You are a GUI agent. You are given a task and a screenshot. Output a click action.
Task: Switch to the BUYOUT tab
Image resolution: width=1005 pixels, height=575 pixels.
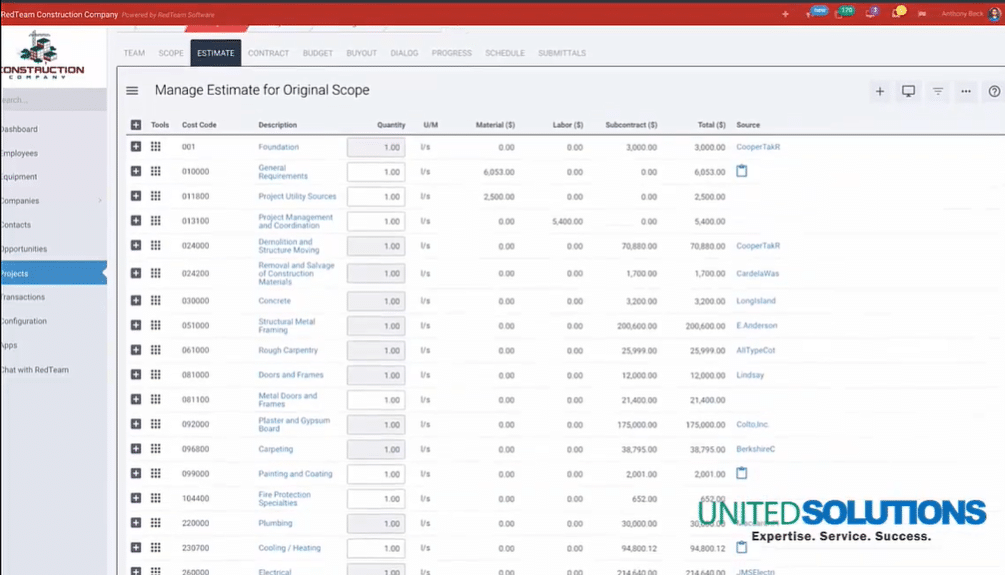tap(361, 53)
